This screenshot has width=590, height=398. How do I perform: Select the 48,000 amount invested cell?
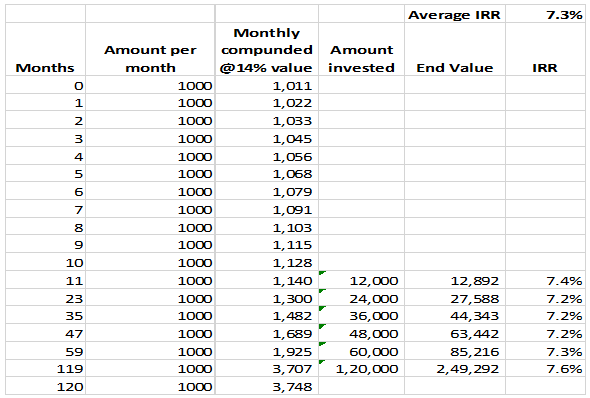tap(361, 333)
